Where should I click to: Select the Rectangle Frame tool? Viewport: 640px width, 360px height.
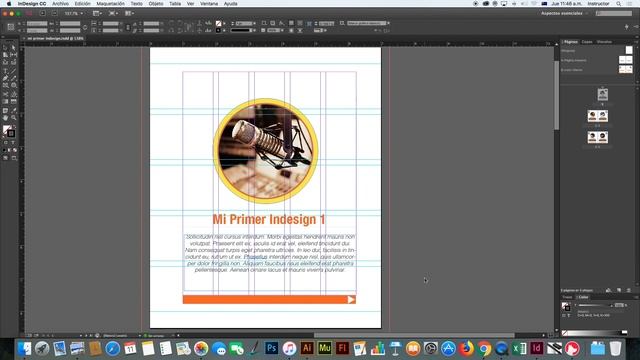click(x=5, y=85)
